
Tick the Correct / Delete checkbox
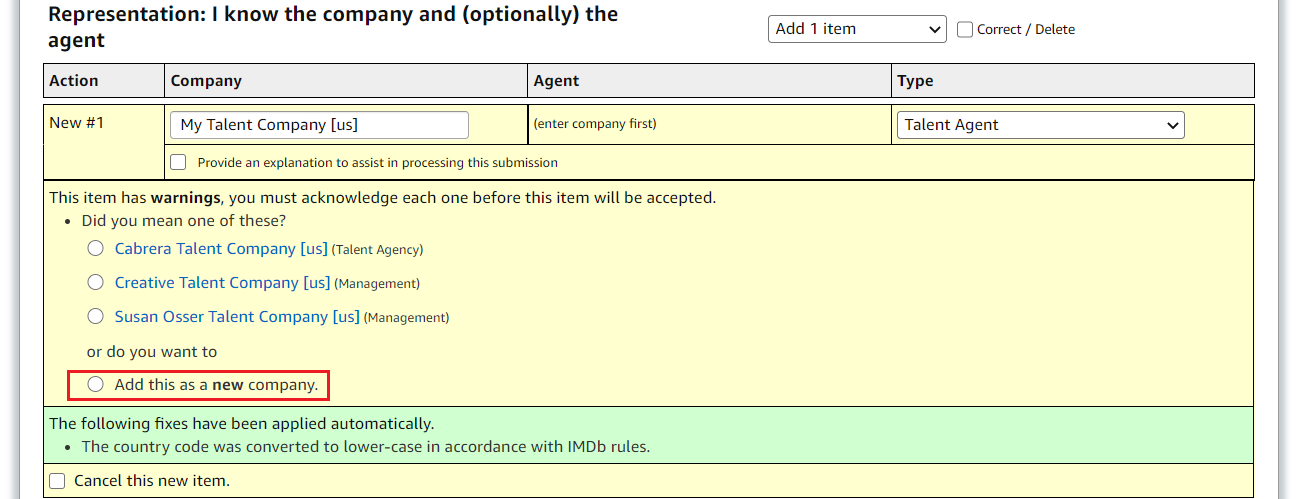pyautogui.click(x=965, y=30)
